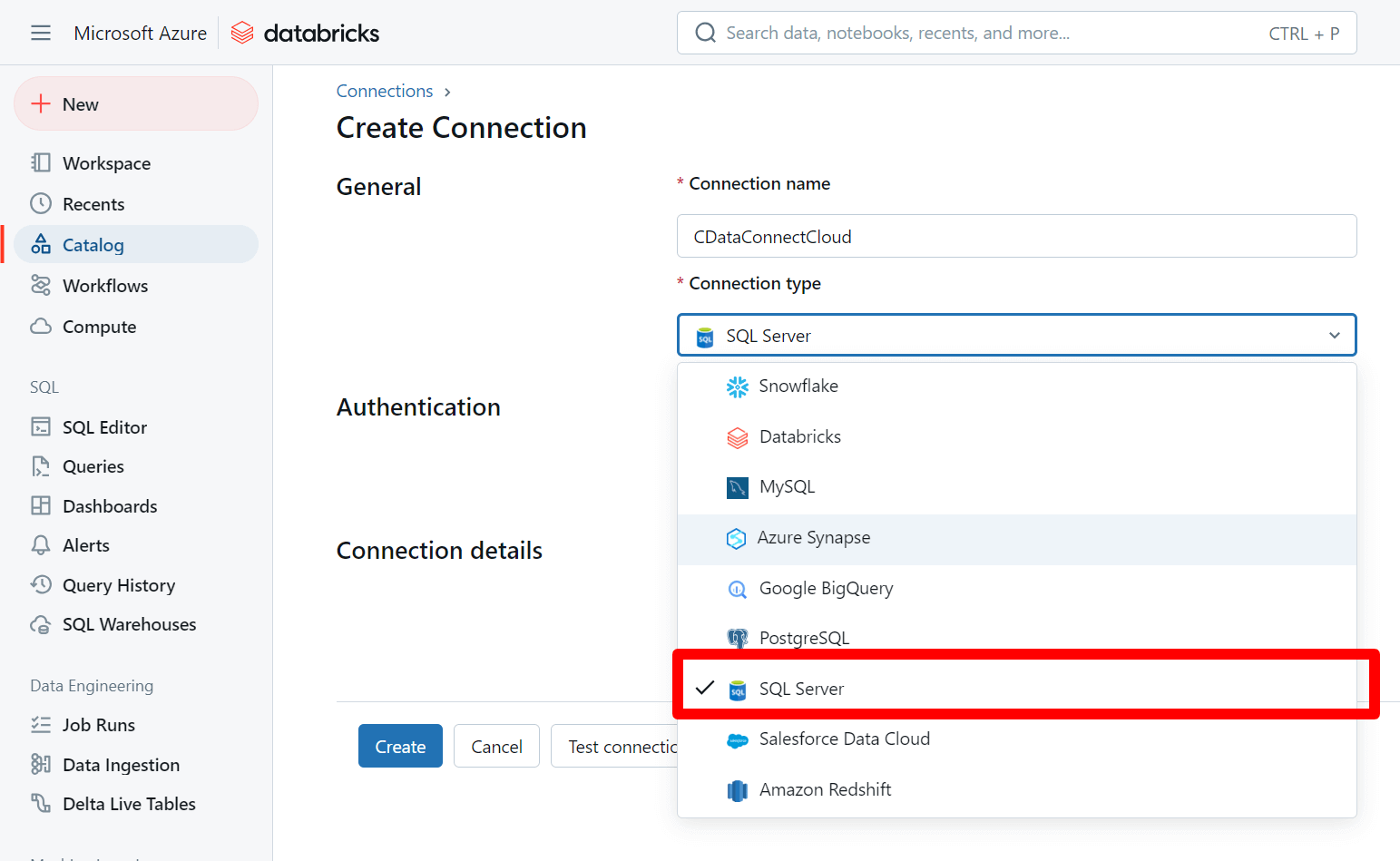Open Queries from sidebar
The width and height of the screenshot is (1400, 861).
pyautogui.click(x=136, y=466)
